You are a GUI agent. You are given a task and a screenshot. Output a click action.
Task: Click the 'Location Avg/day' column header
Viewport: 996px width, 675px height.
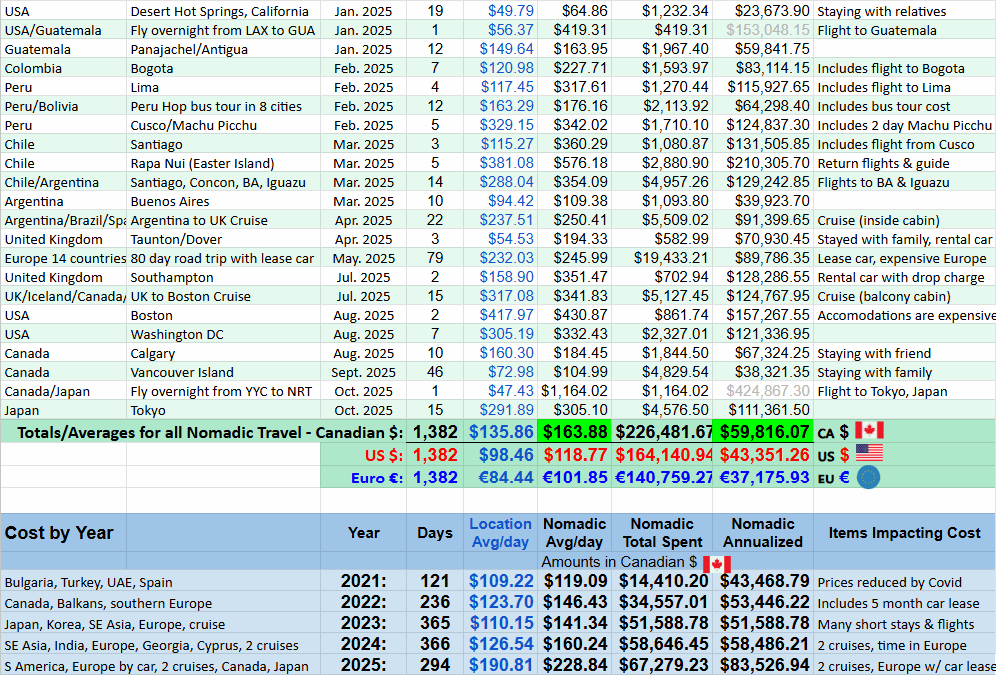pyautogui.click(x=500, y=532)
